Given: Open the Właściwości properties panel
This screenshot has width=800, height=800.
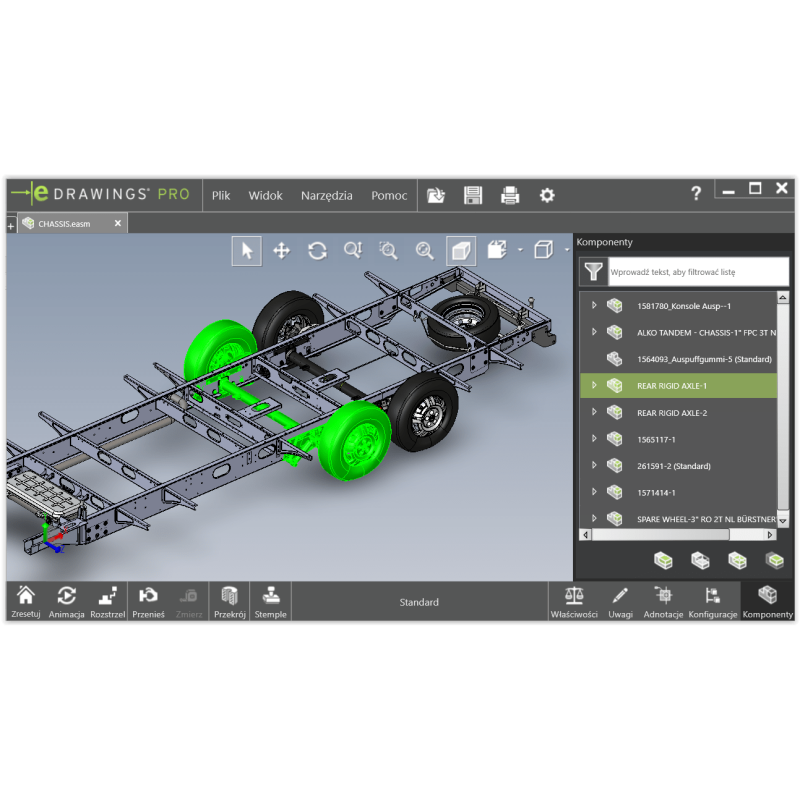Looking at the screenshot, I should (x=574, y=602).
